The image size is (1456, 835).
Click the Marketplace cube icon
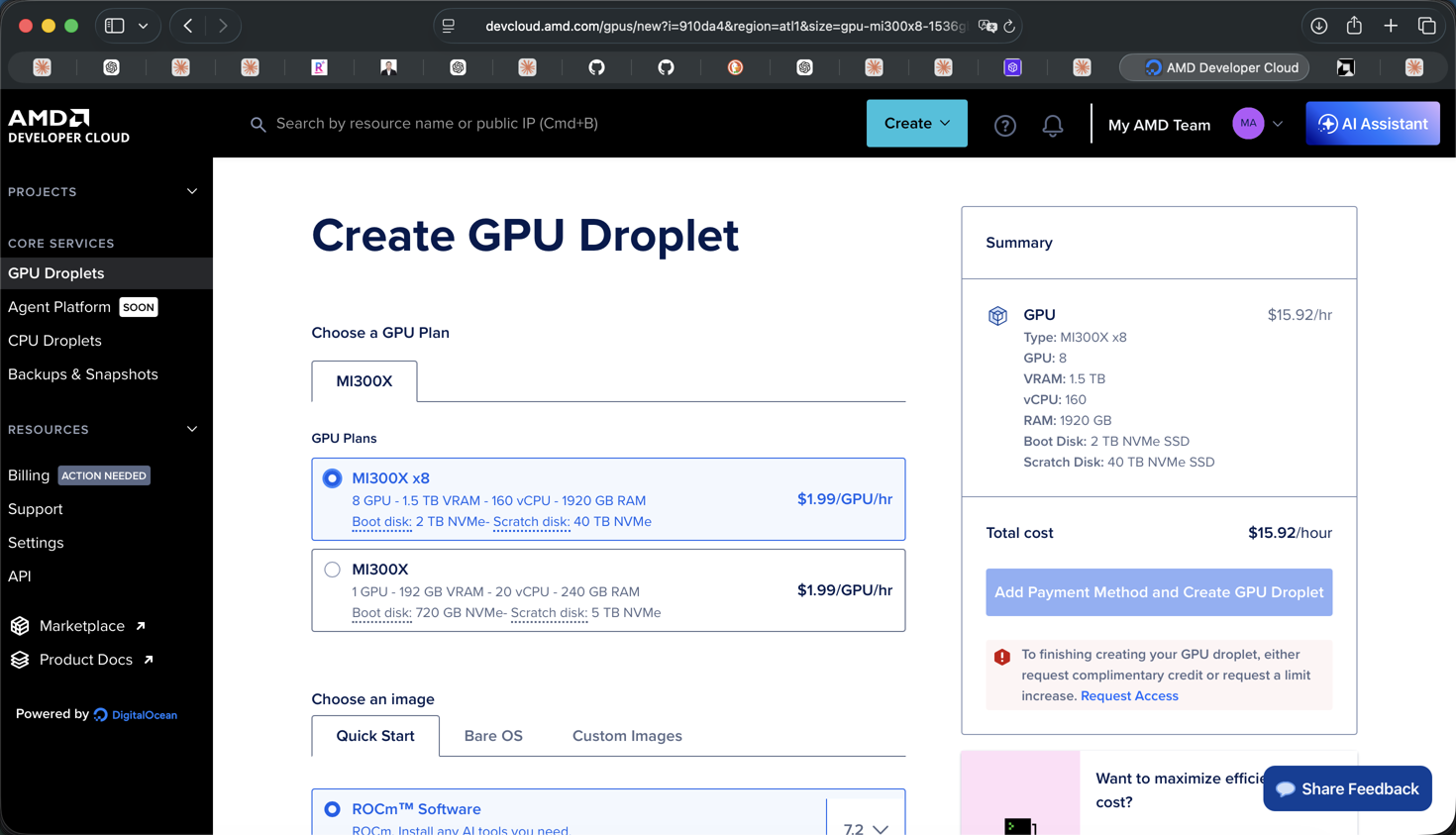pos(20,626)
